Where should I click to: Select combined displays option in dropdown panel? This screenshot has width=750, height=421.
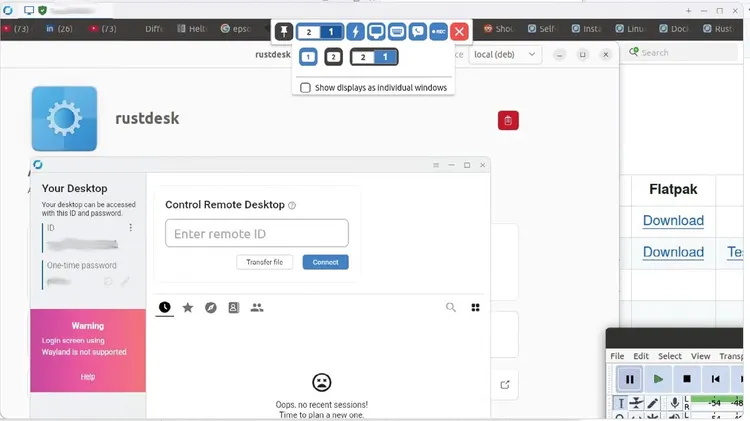coord(374,57)
